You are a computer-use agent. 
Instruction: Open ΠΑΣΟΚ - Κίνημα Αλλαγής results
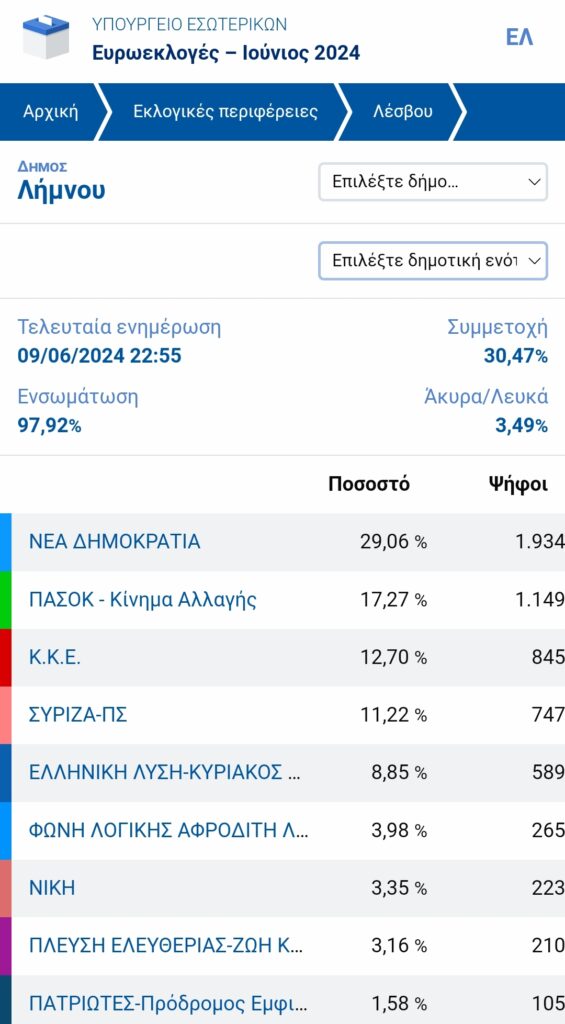click(142, 600)
